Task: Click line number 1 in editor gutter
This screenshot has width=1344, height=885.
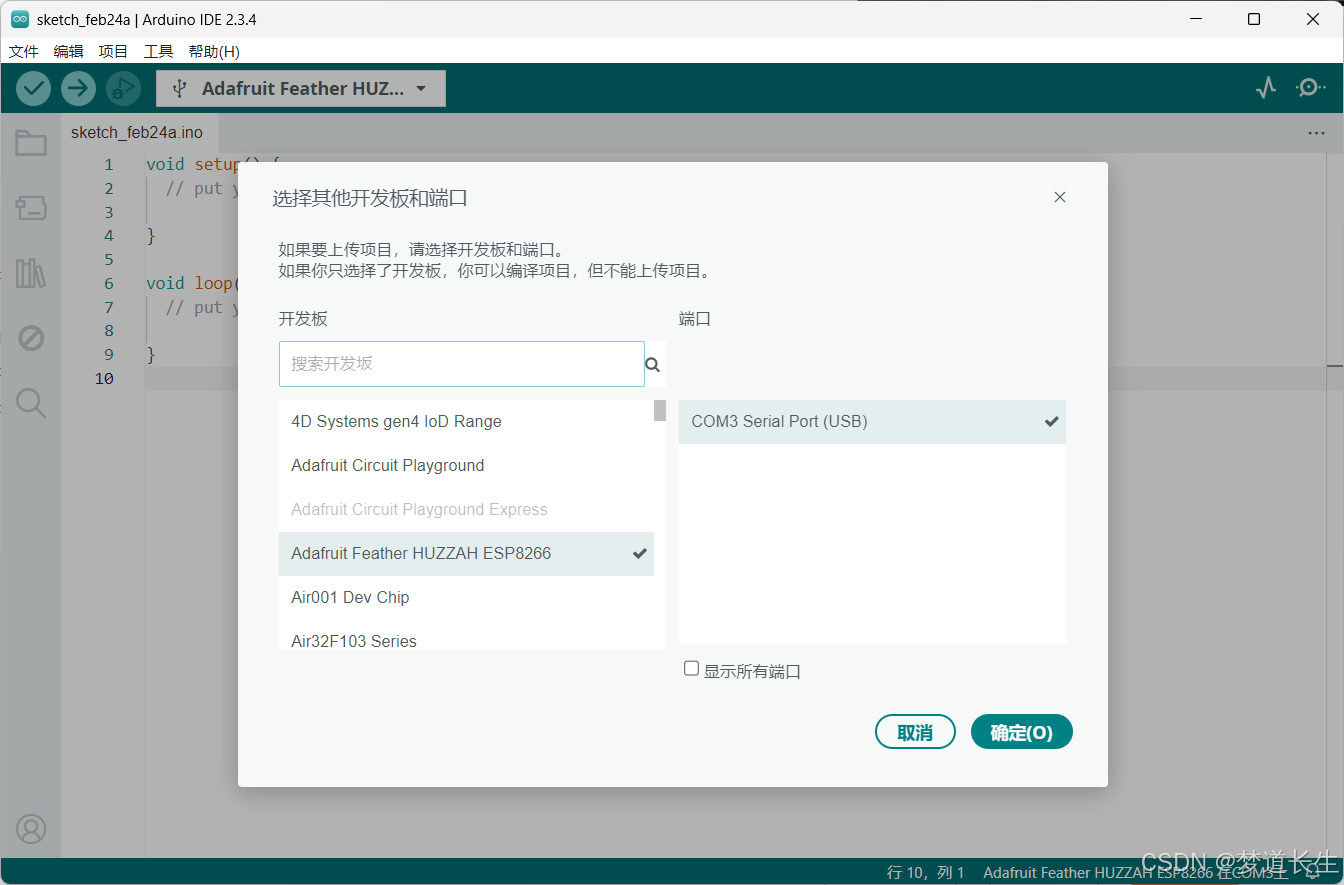Action: pyautogui.click(x=109, y=165)
